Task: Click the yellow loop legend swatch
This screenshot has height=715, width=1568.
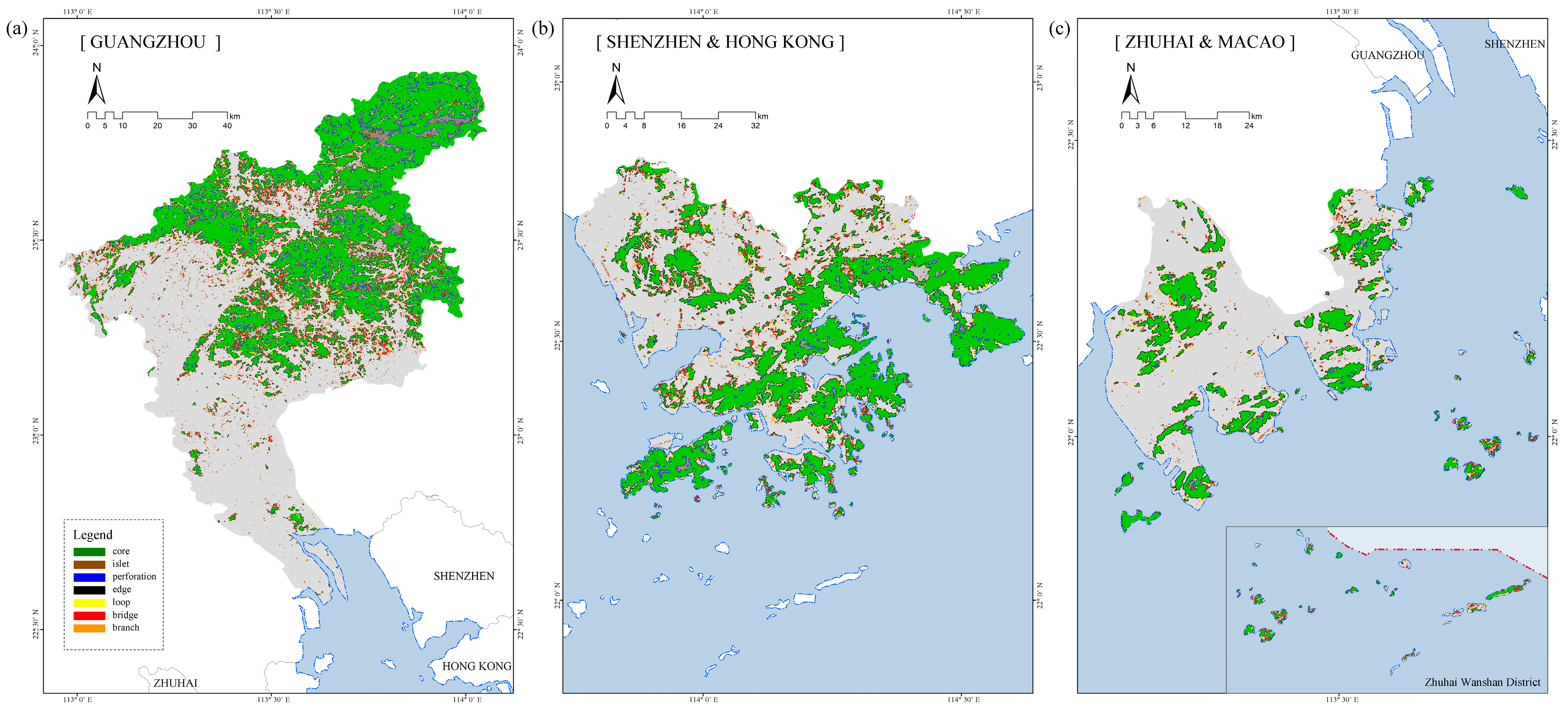Action: [x=89, y=603]
